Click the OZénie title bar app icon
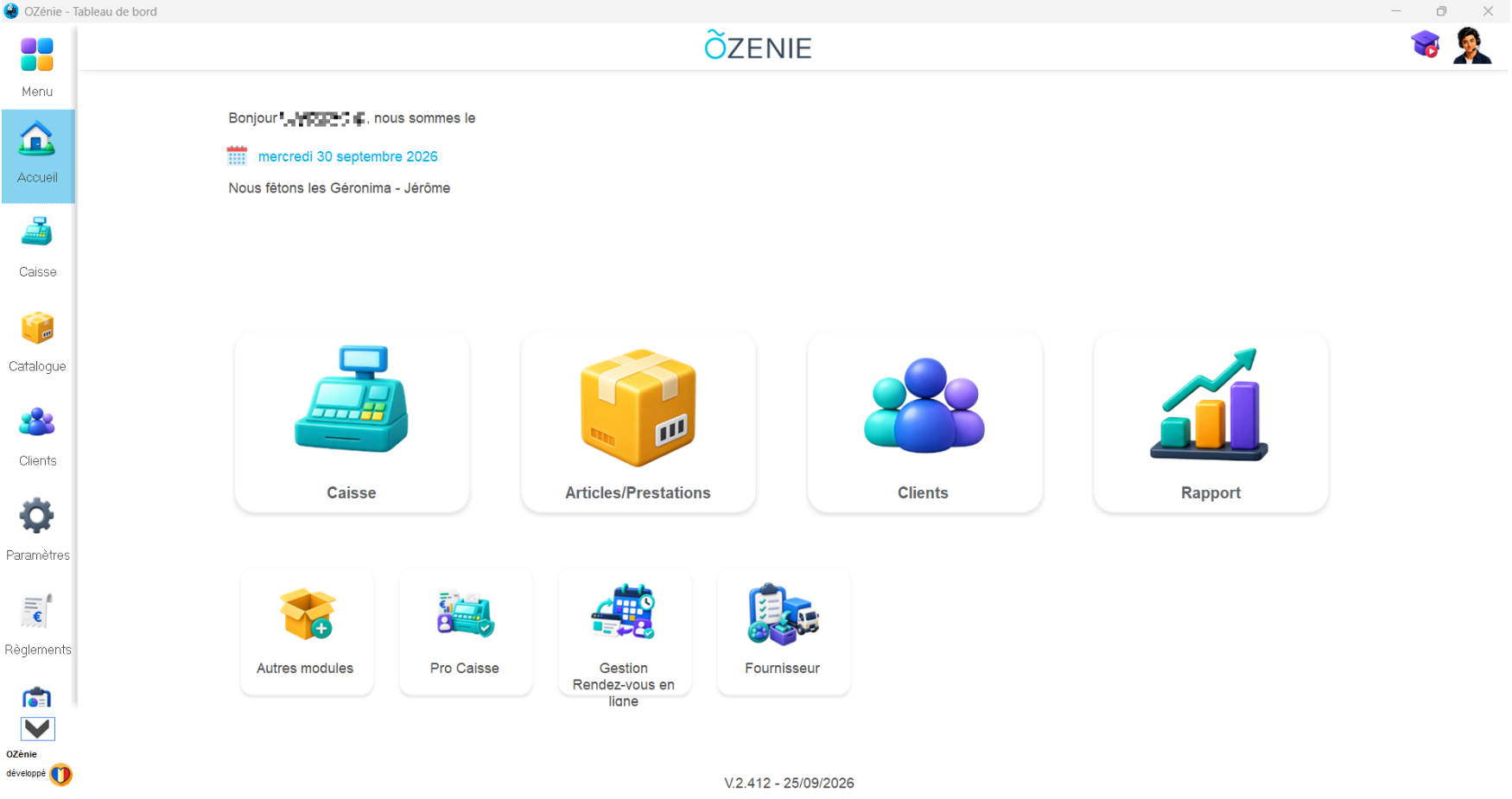1512x799 pixels. pyautogui.click(x=11, y=11)
